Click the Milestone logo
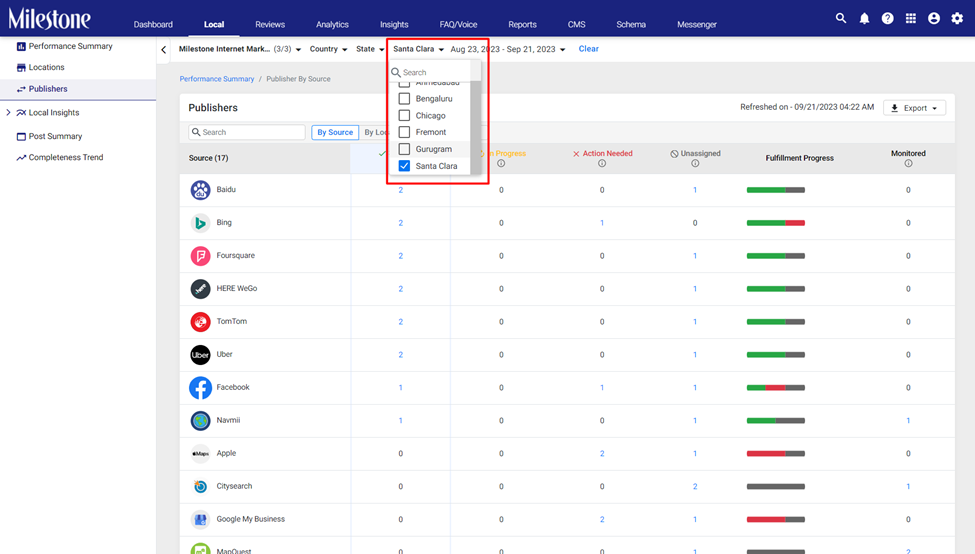 coord(49,19)
